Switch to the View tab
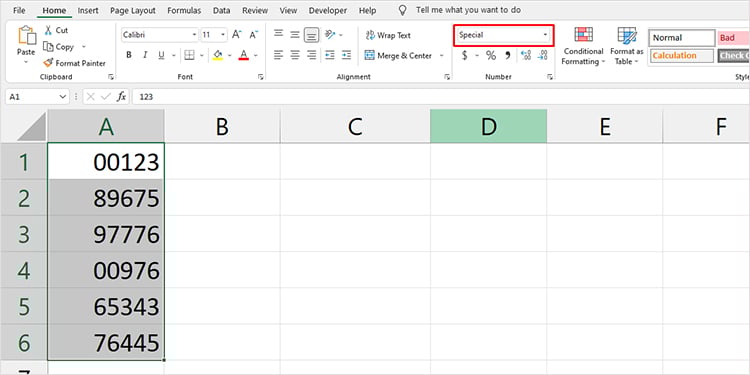 click(x=288, y=10)
